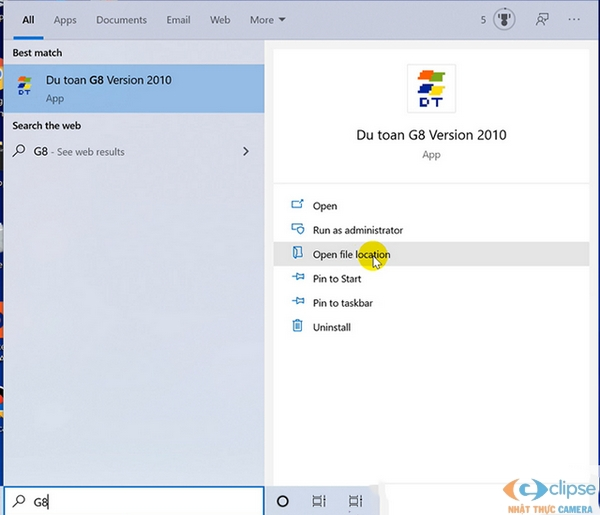Click the Open action icon
600x515 pixels.
click(297, 204)
